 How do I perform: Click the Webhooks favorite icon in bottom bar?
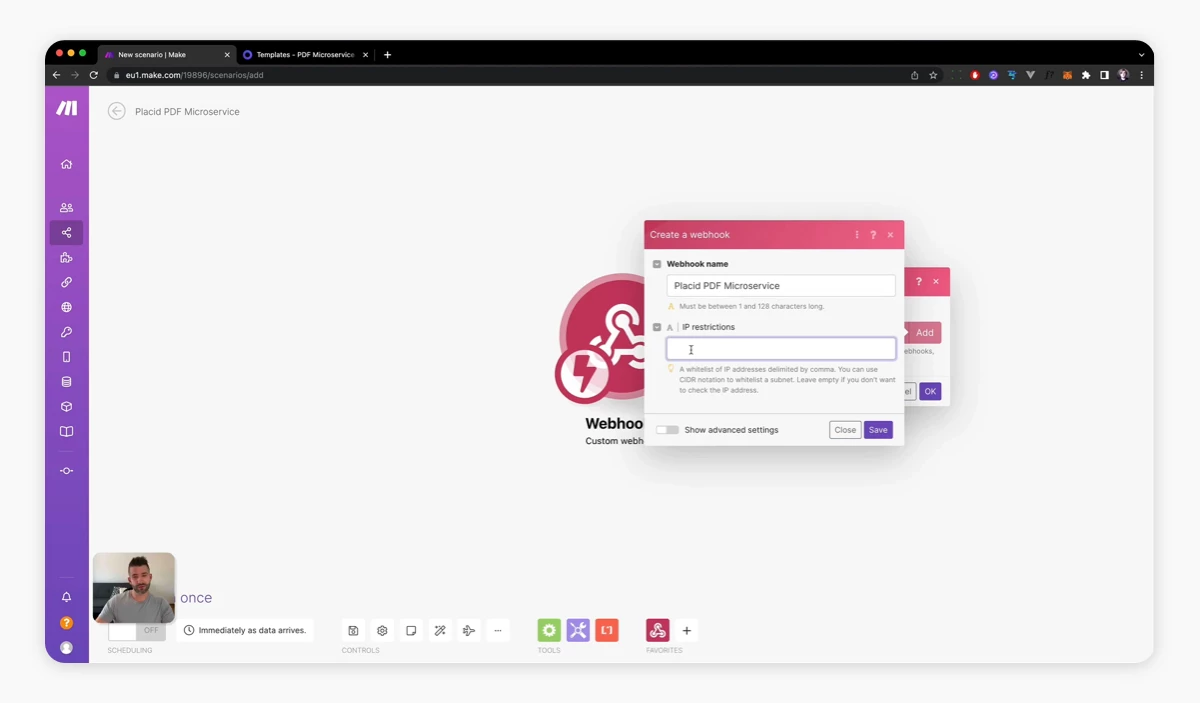click(x=657, y=630)
